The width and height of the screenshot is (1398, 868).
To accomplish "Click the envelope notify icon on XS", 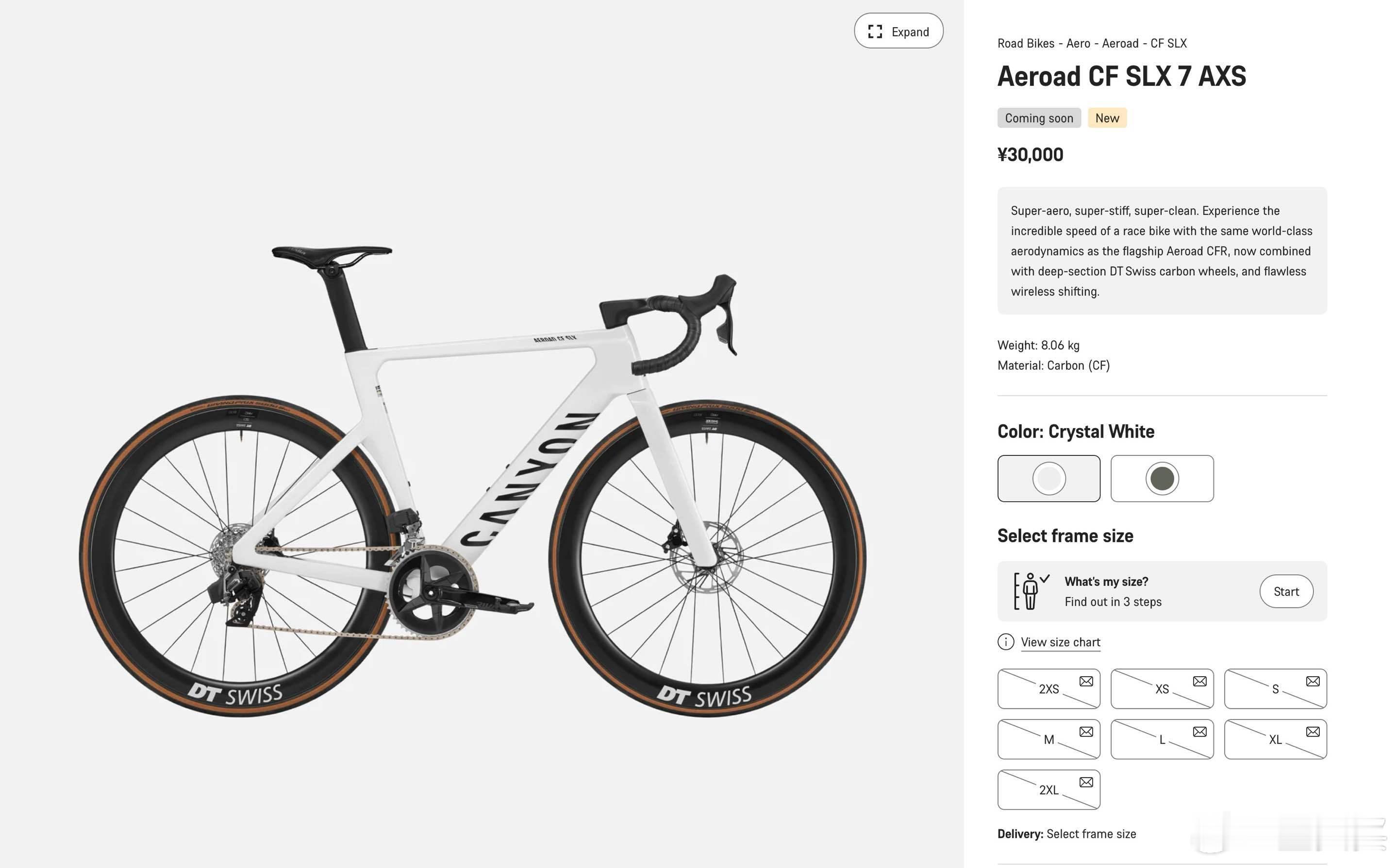I will 1199,682.
